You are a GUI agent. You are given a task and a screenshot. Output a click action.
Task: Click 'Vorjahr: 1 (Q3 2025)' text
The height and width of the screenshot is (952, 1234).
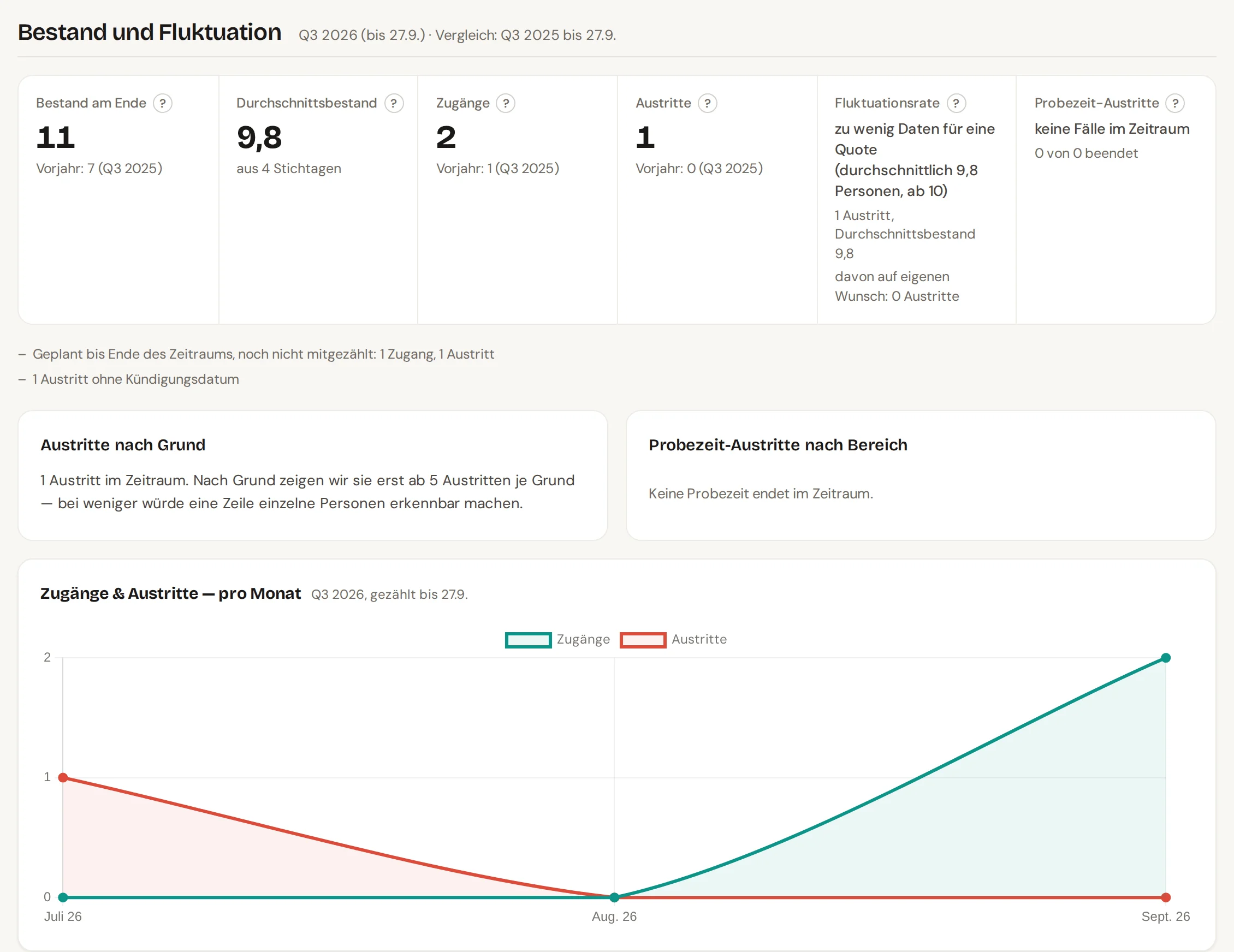498,168
